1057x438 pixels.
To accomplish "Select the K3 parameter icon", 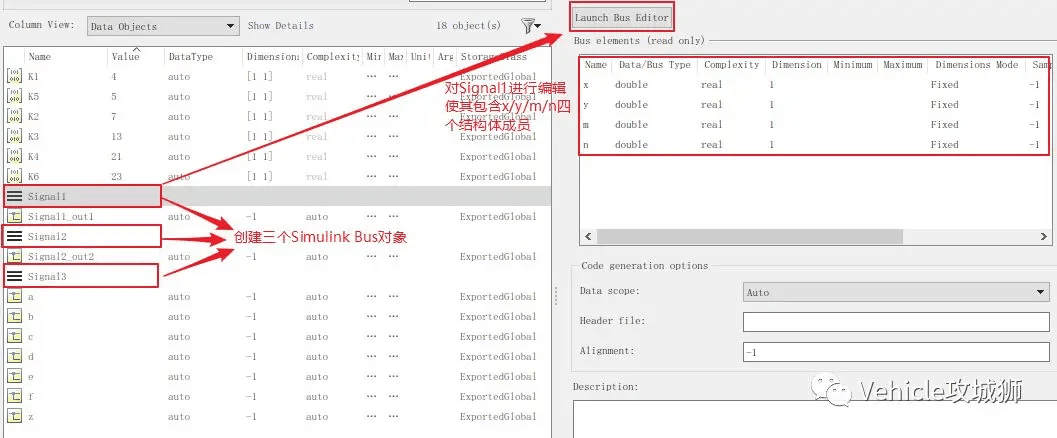I will pyautogui.click(x=14, y=136).
